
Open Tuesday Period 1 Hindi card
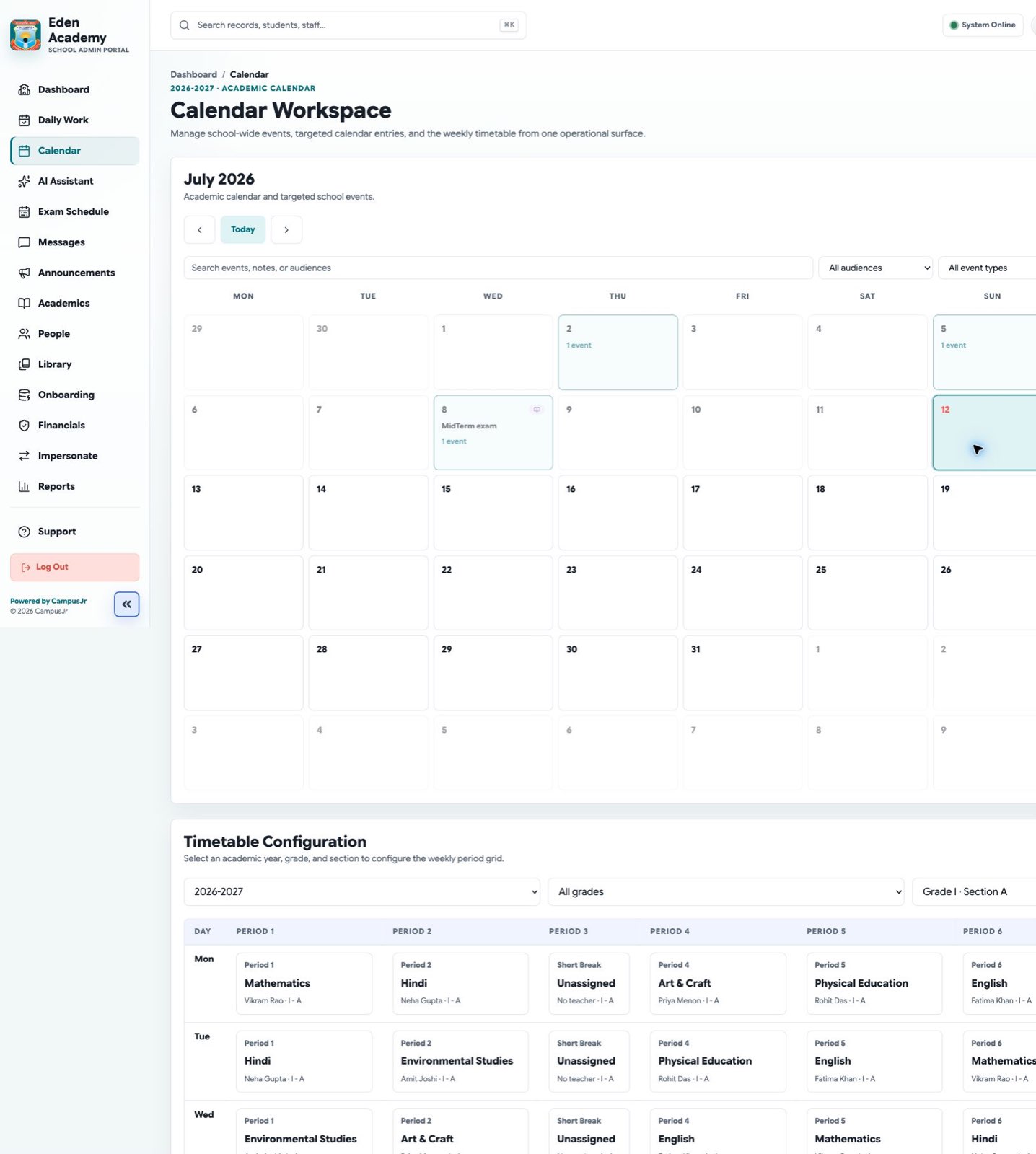pyautogui.click(x=304, y=1062)
